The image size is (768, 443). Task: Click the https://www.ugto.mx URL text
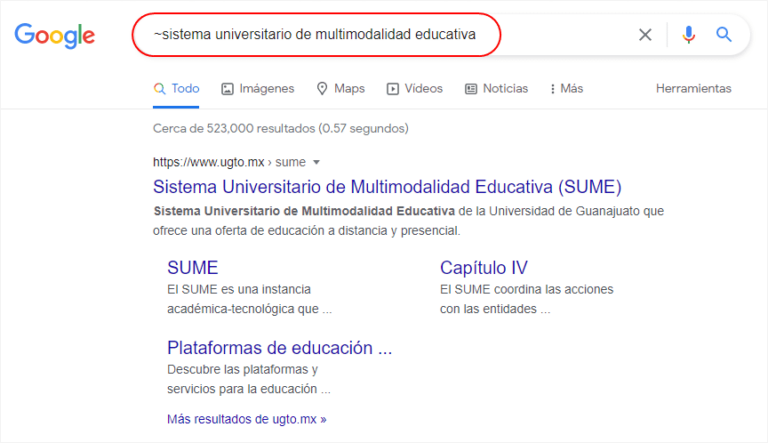click(209, 162)
